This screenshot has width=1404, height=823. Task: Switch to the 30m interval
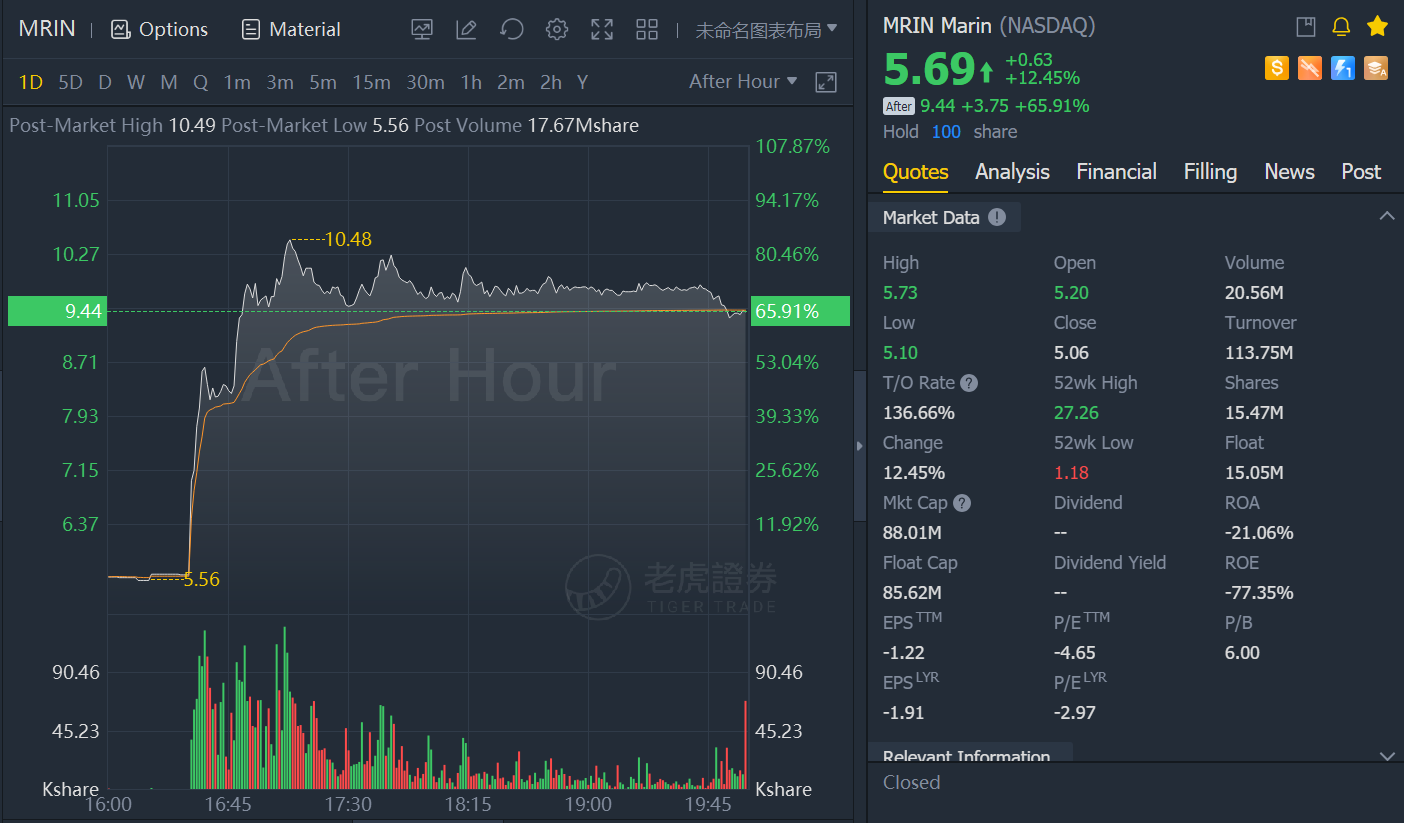[x=425, y=82]
